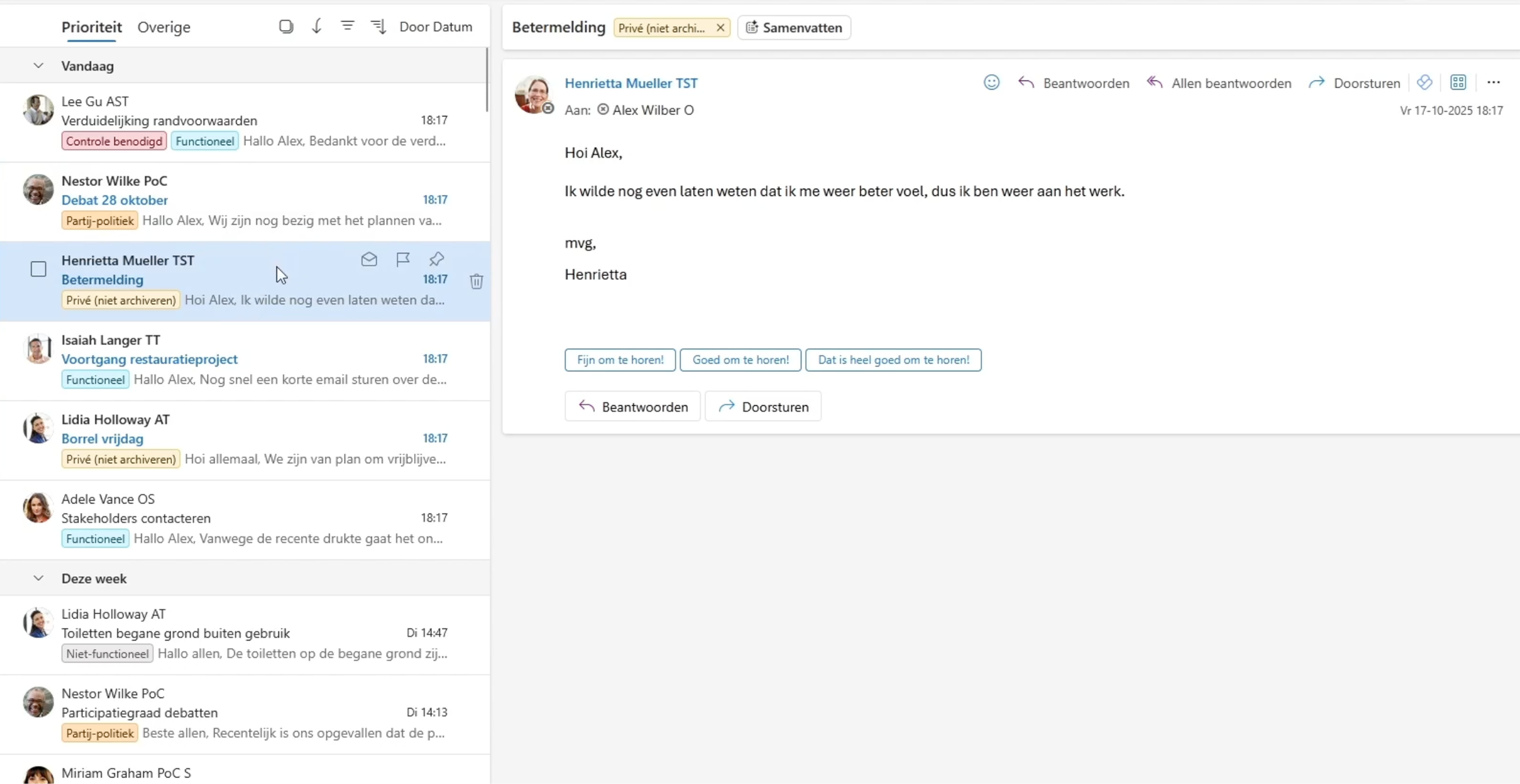This screenshot has height=784, width=1520.
Task: Click Beantwoorden in the top email toolbar
Action: point(1073,83)
